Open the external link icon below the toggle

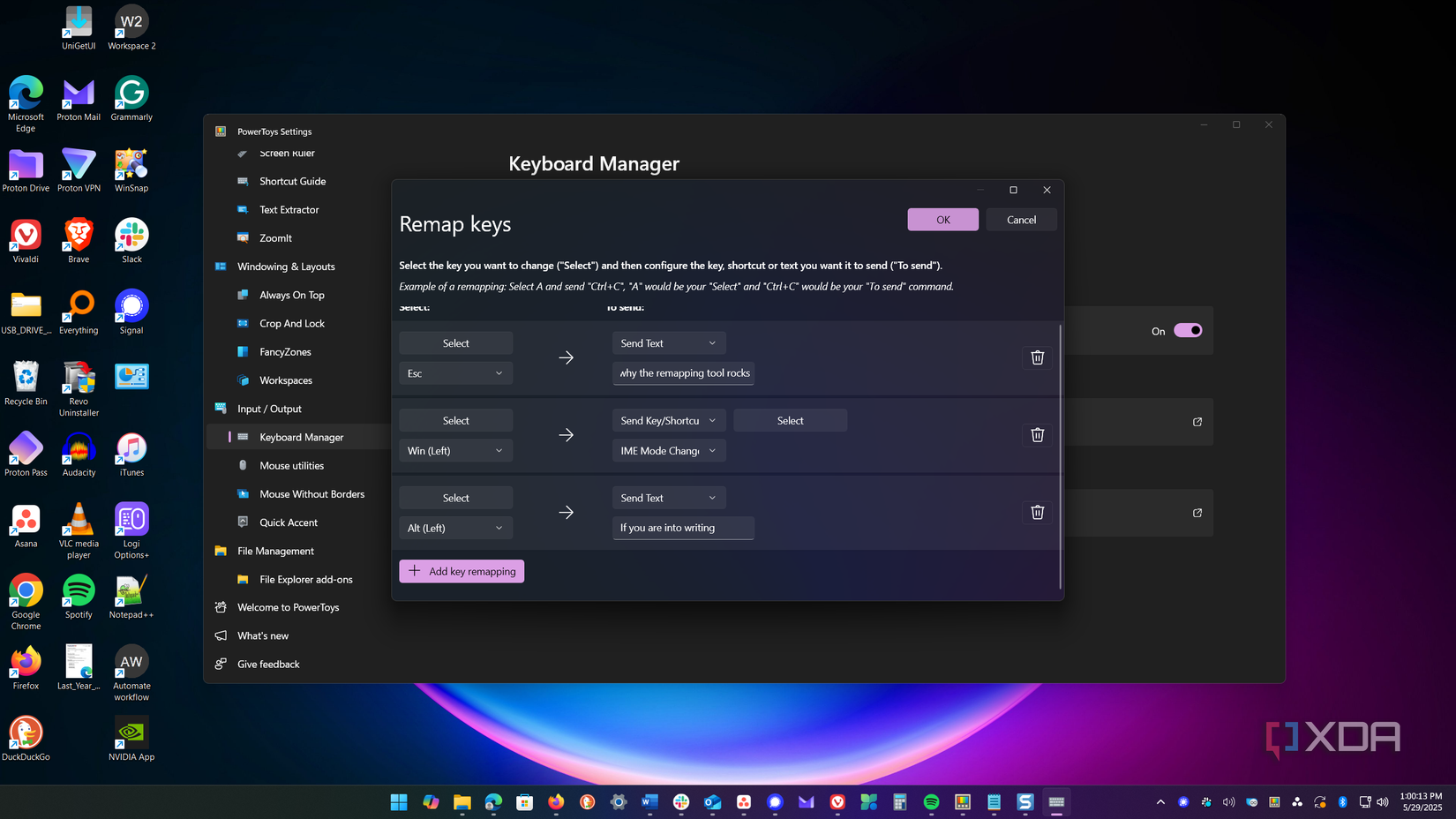pos(1197,422)
